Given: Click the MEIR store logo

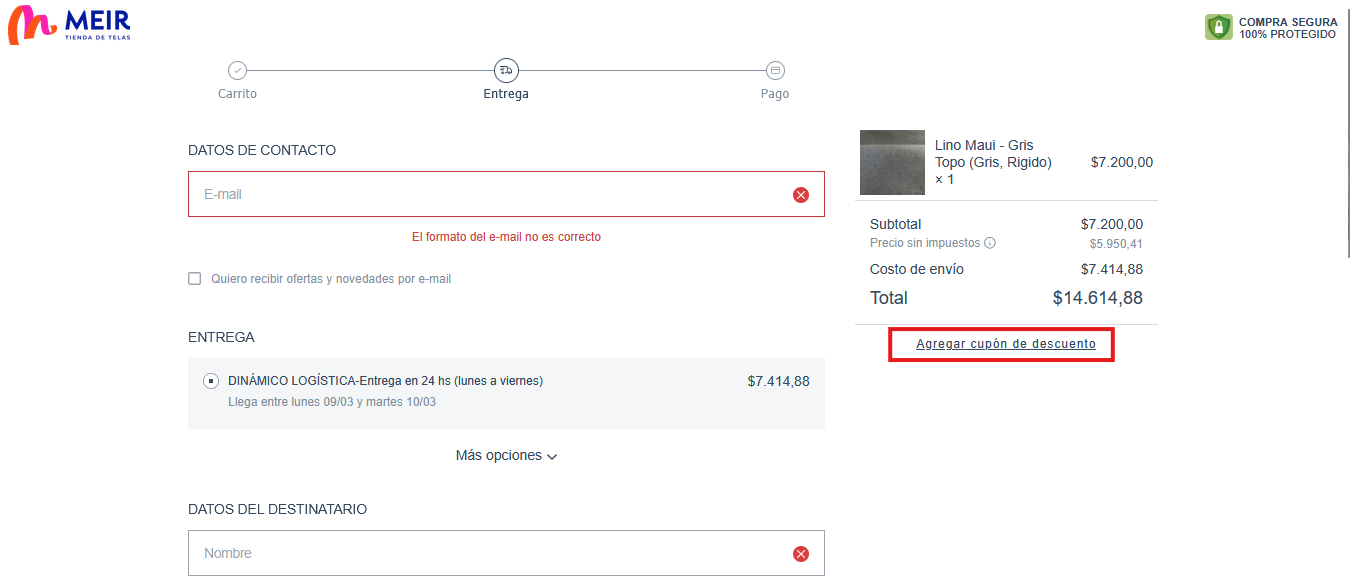Looking at the screenshot, I should (69, 25).
